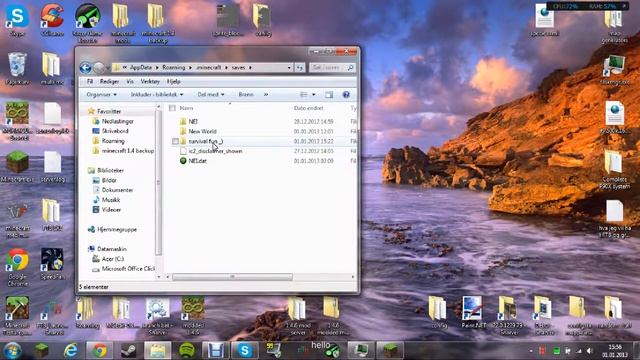This screenshot has height=360, width=640.
Task: Open Spotify from taskbar
Action: [x=187, y=350]
